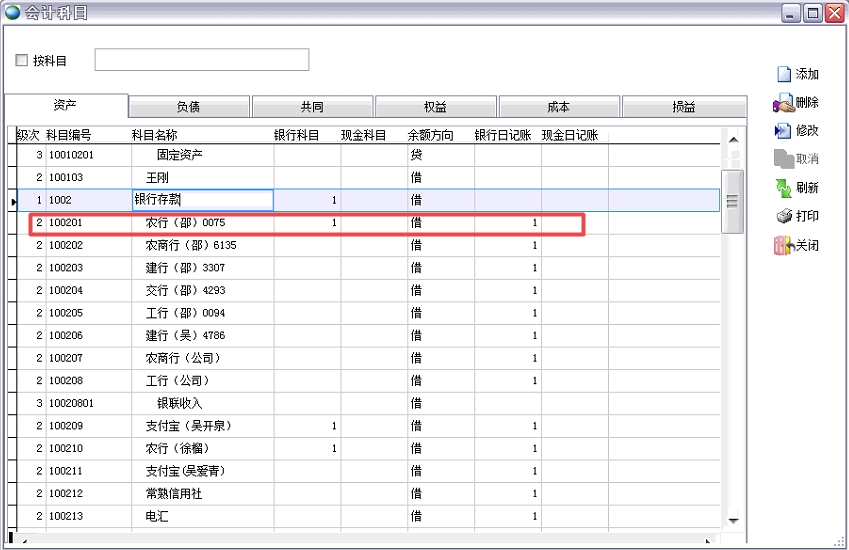Click the 删除 (Delete) icon

[783, 102]
